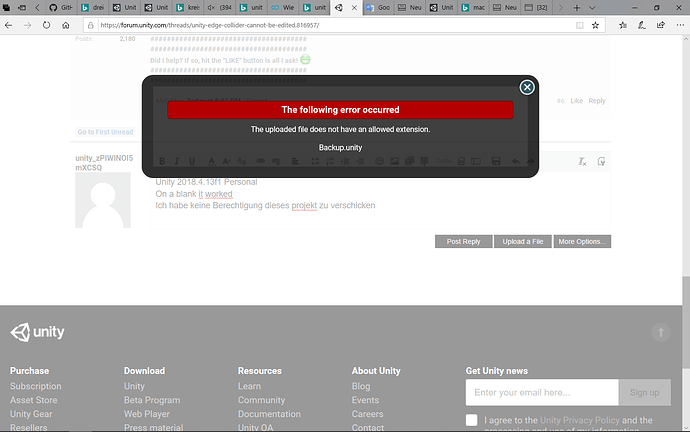Open the Asset Store footer link
690x432 pixels.
pyautogui.click(x=33, y=400)
